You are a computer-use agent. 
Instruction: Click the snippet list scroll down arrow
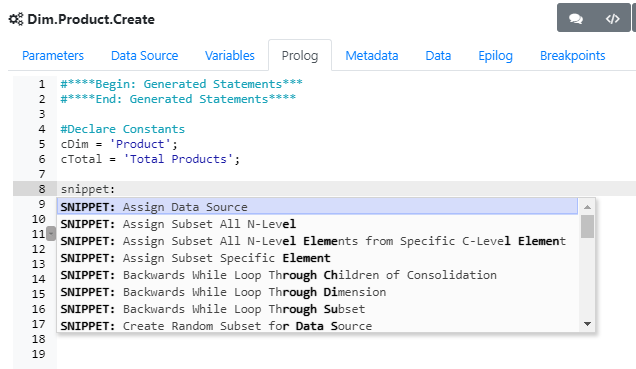[587, 324]
